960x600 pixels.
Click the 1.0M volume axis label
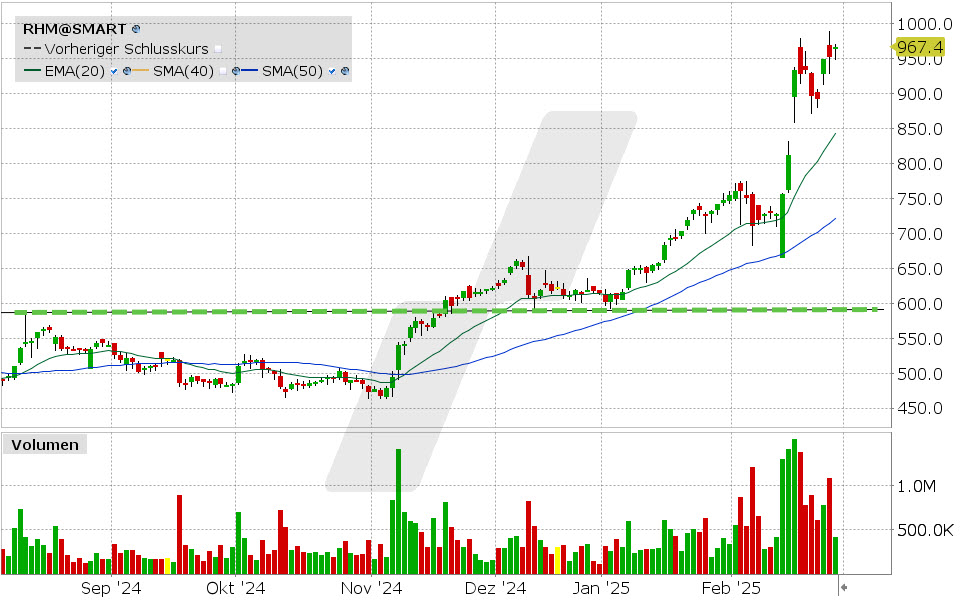tap(917, 486)
